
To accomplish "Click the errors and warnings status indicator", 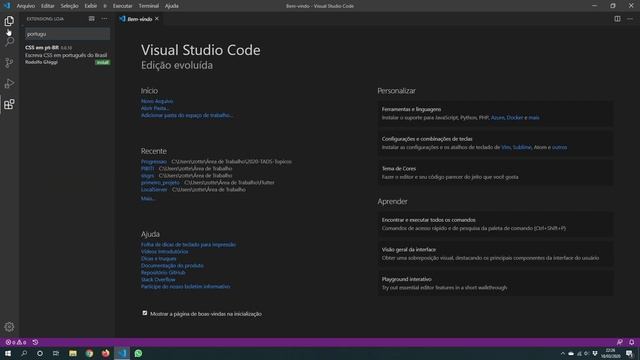I will pyautogui.click(x=16, y=342).
